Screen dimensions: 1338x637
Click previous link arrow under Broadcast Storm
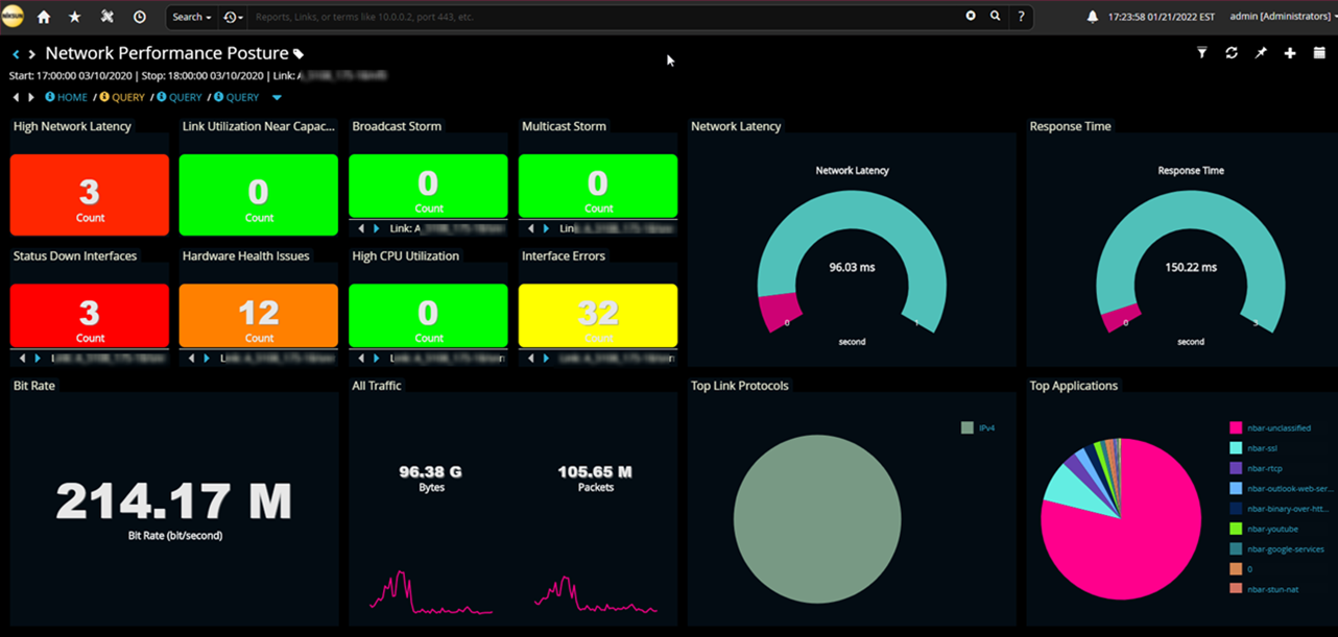click(x=362, y=229)
